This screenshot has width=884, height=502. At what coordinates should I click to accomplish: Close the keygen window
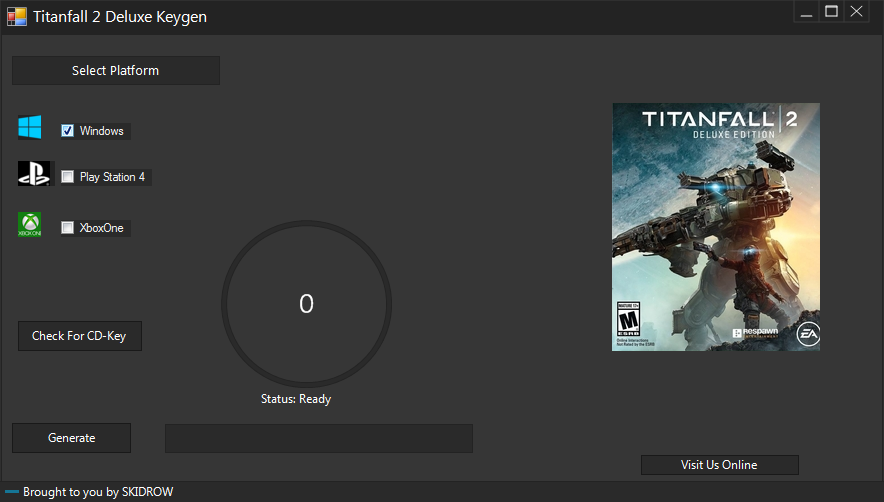[856, 11]
